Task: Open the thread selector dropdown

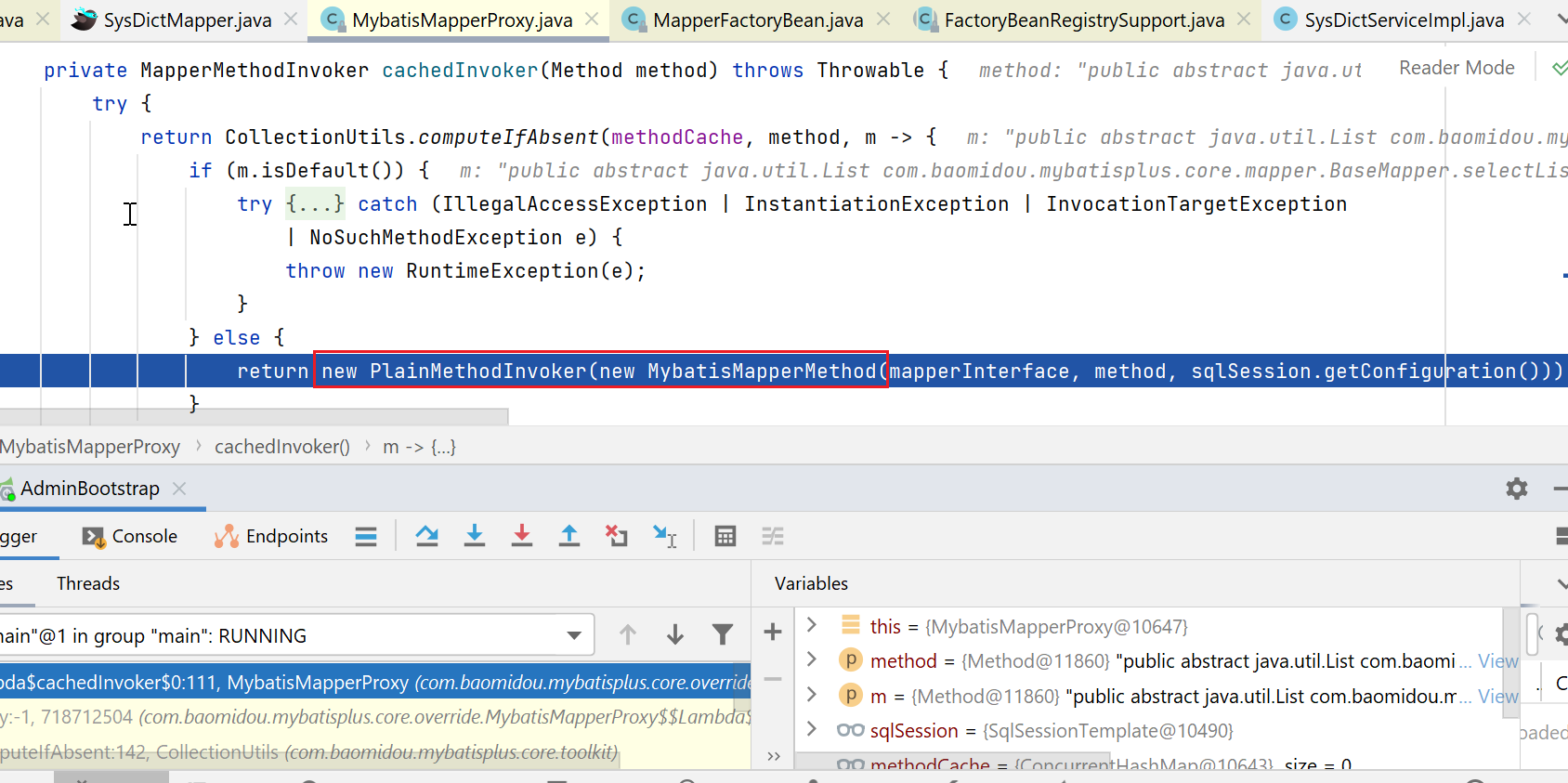Action: (574, 635)
